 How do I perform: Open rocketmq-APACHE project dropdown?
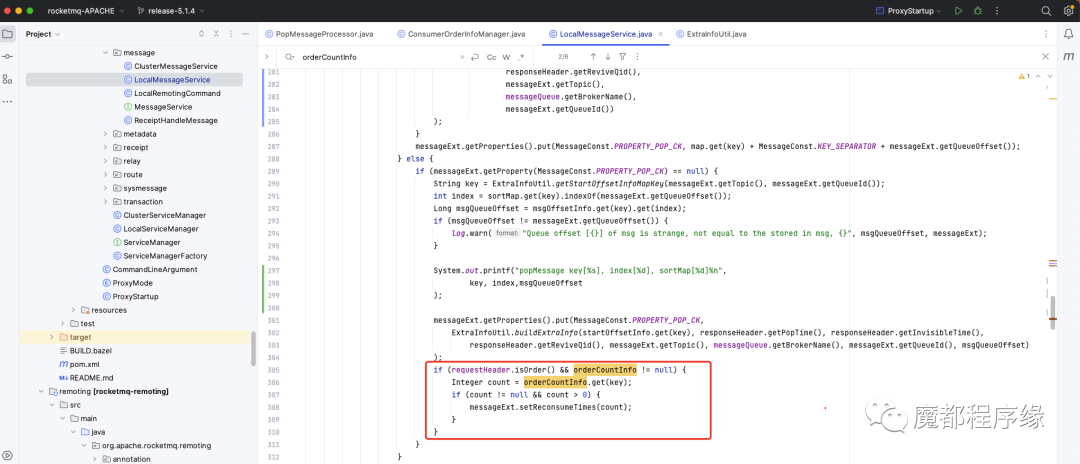[x=85, y=11]
